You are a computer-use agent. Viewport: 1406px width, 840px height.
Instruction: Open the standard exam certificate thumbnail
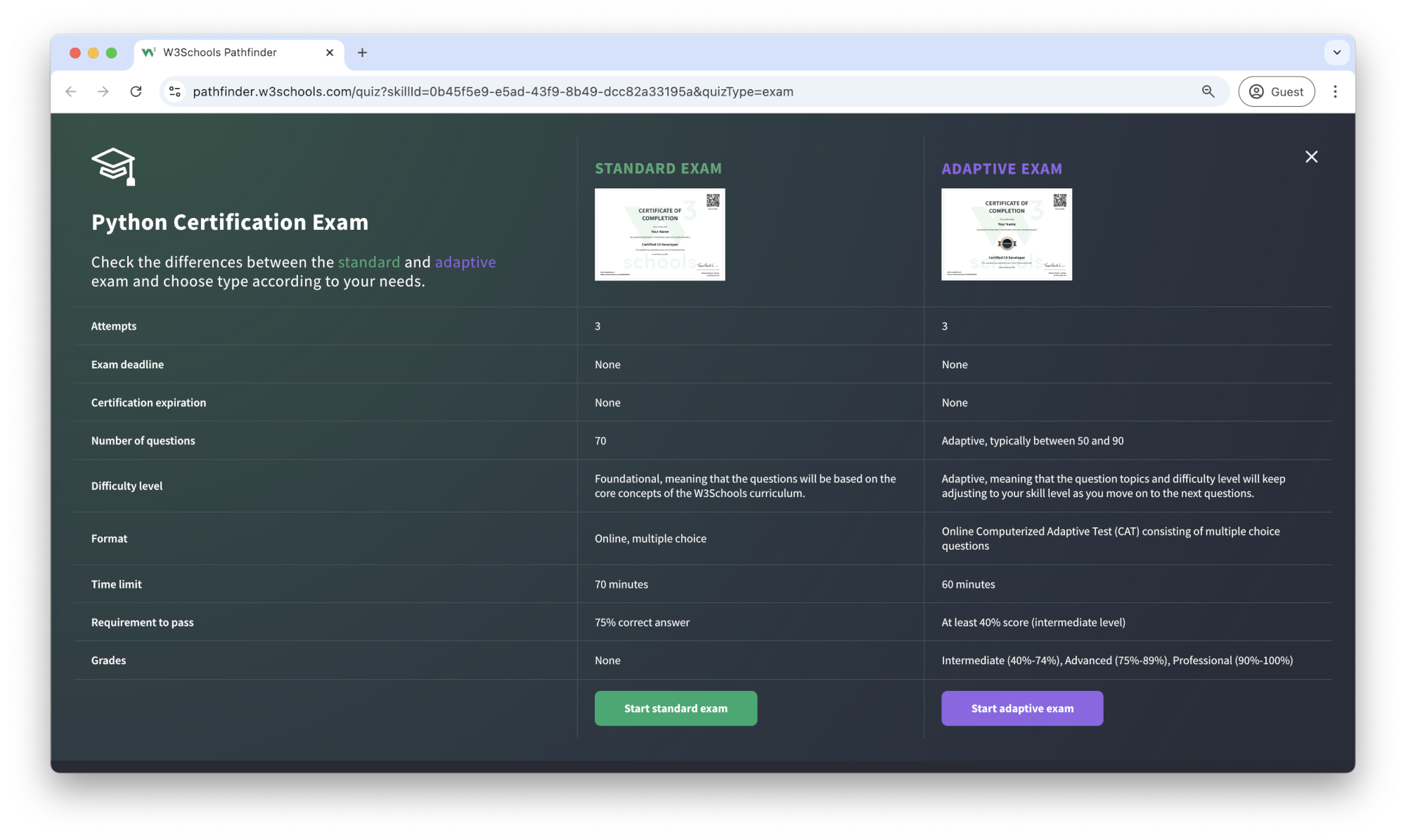point(659,234)
